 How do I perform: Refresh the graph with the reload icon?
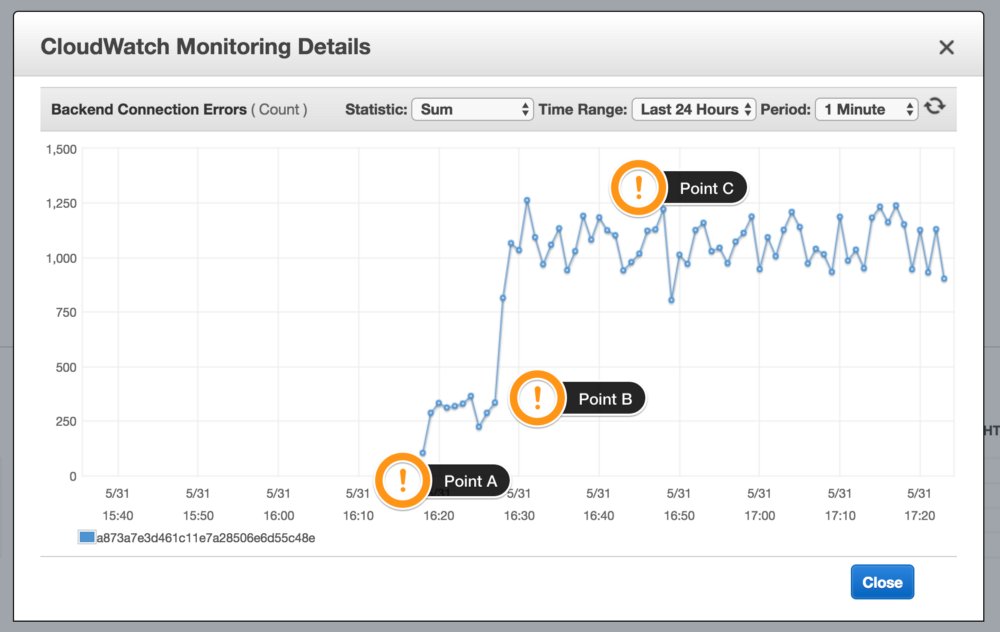935,106
